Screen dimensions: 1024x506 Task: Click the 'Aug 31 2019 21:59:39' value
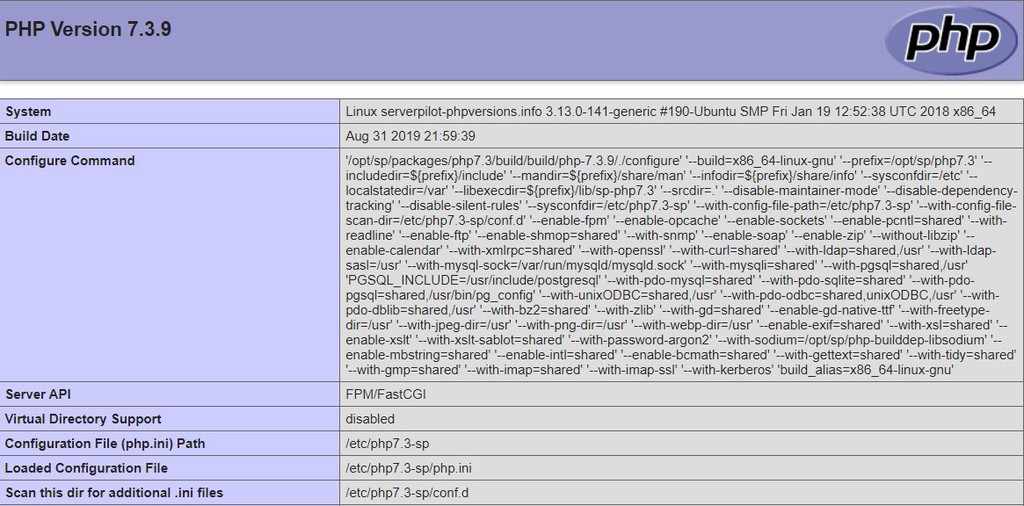410,136
